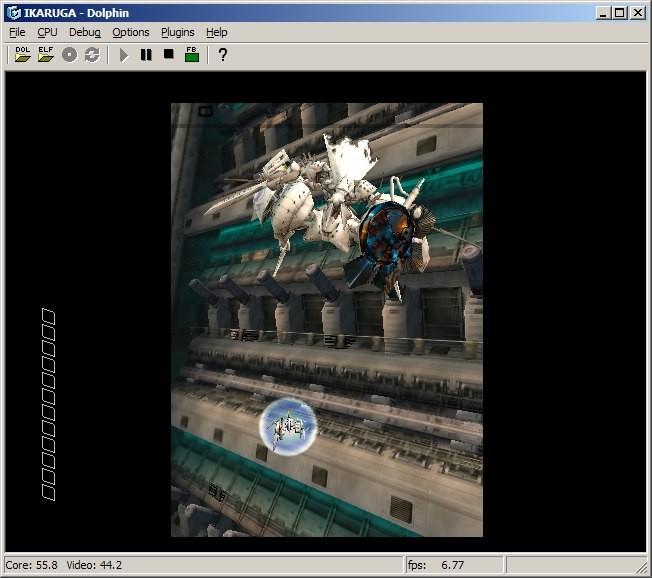652x578 pixels.
Task: Click the segmented energy gauge at left
Action: (49, 404)
